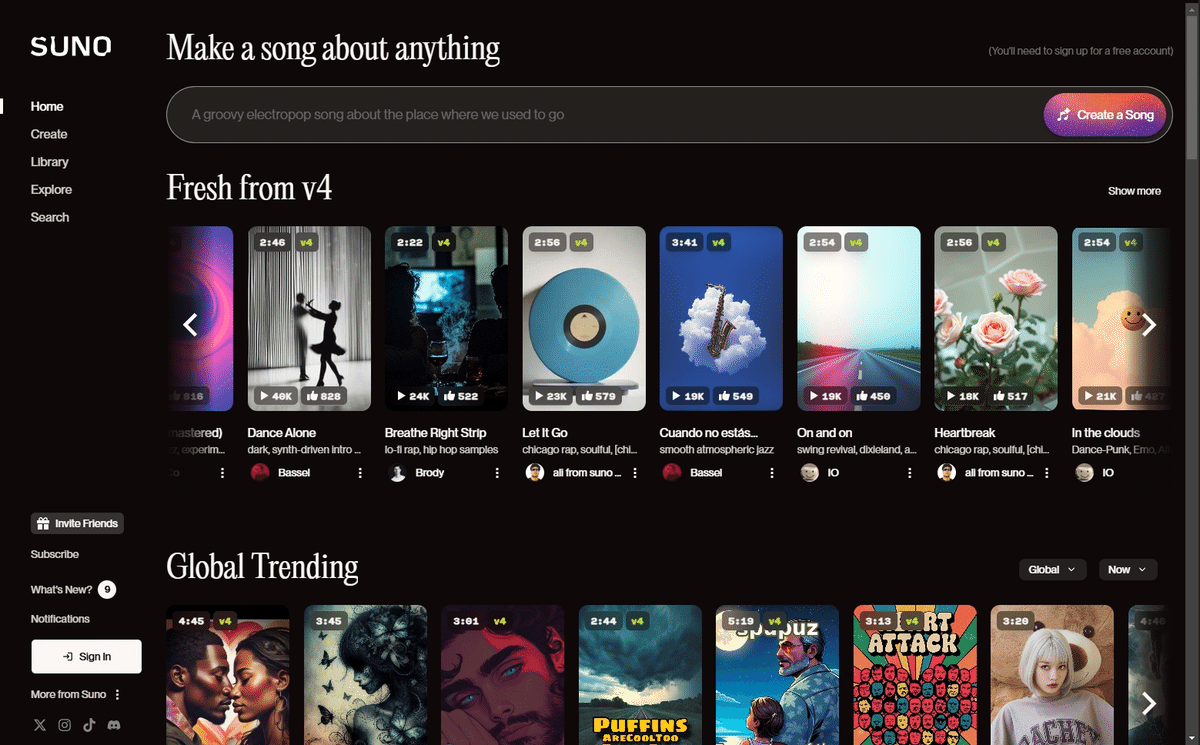Click song title Heartbreak

[964, 433]
